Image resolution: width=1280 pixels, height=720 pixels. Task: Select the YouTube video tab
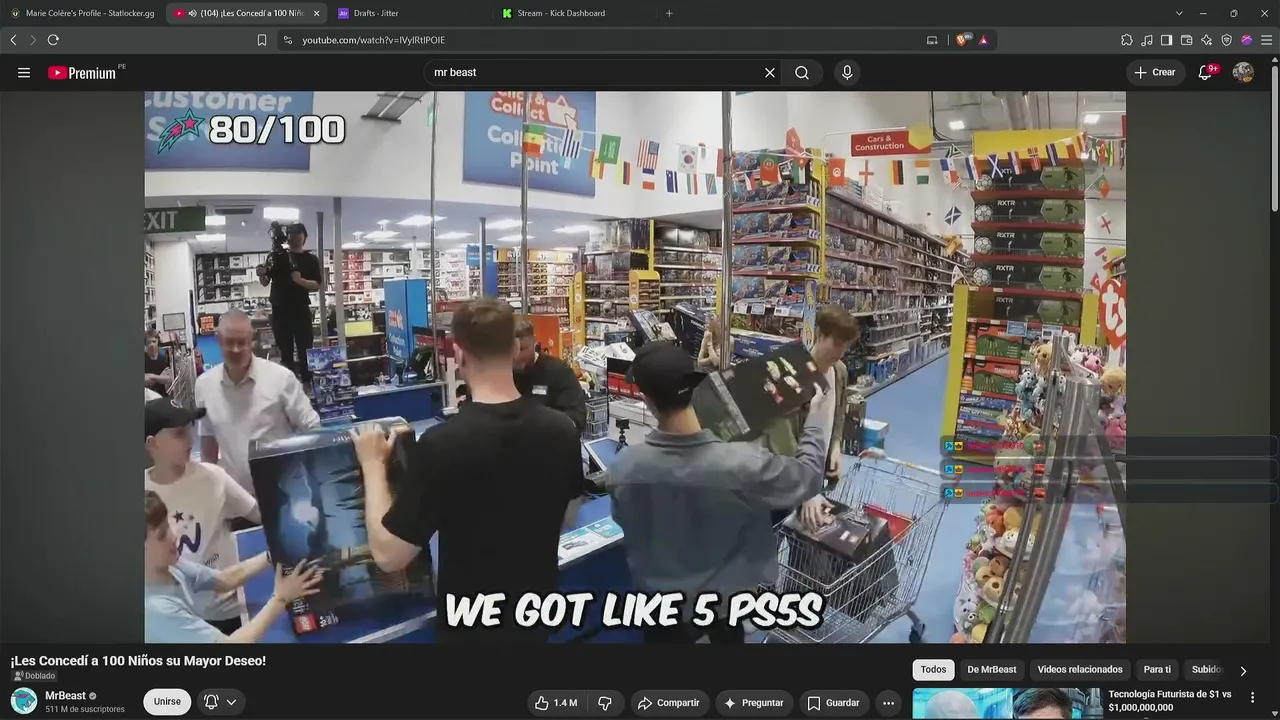(247, 13)
